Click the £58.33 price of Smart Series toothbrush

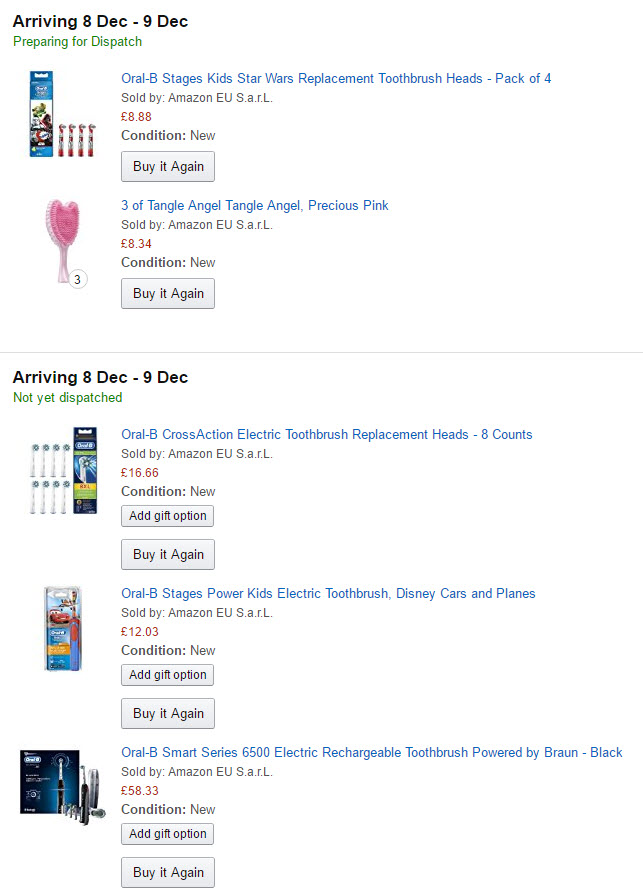pos(139,790)
